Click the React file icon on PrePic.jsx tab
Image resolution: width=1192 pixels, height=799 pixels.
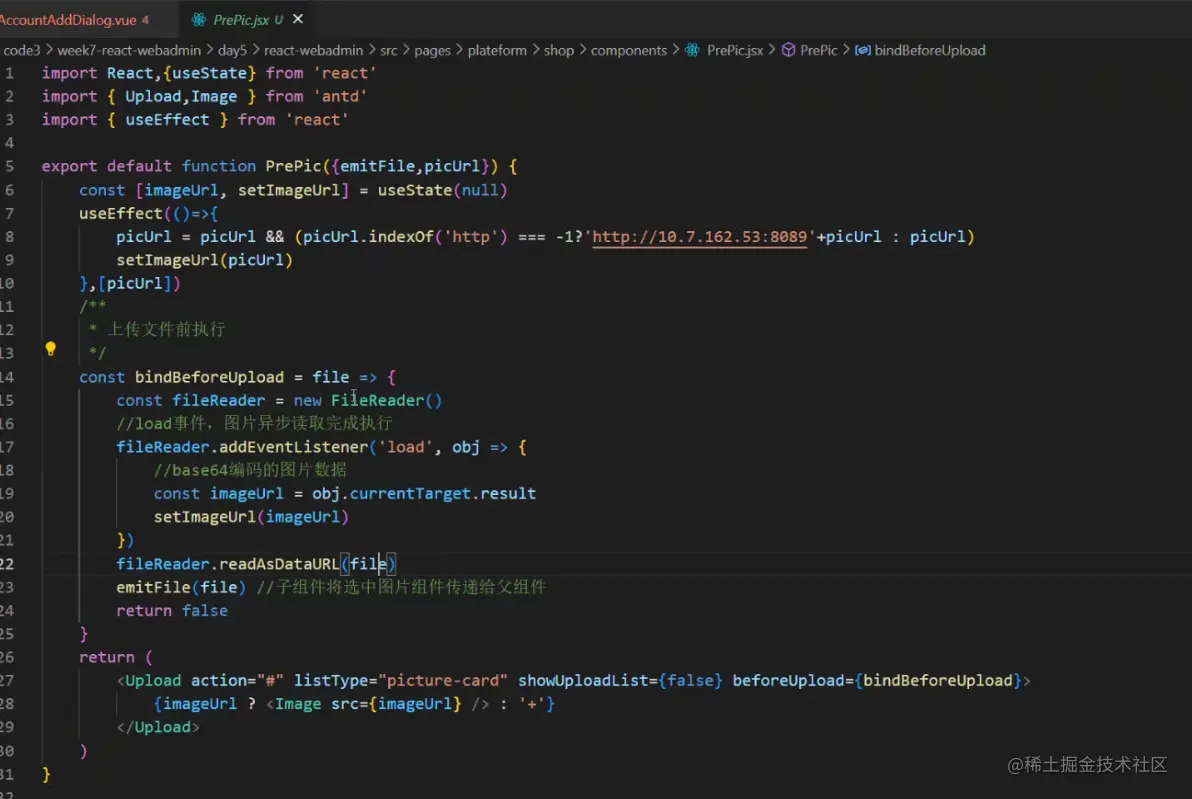pyautogui.click(x=198, y=20)
